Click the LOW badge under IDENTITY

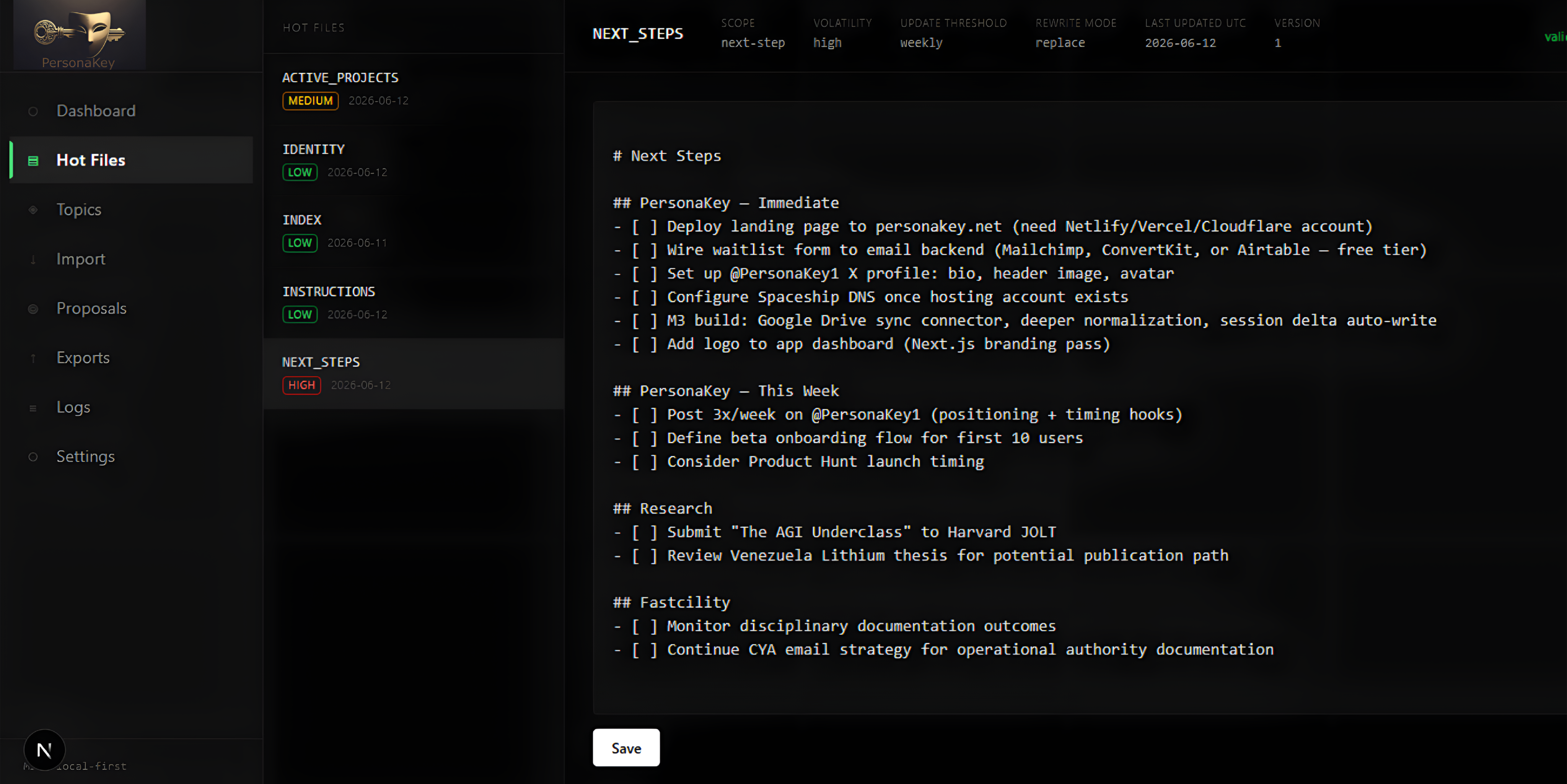click(300, 172)
